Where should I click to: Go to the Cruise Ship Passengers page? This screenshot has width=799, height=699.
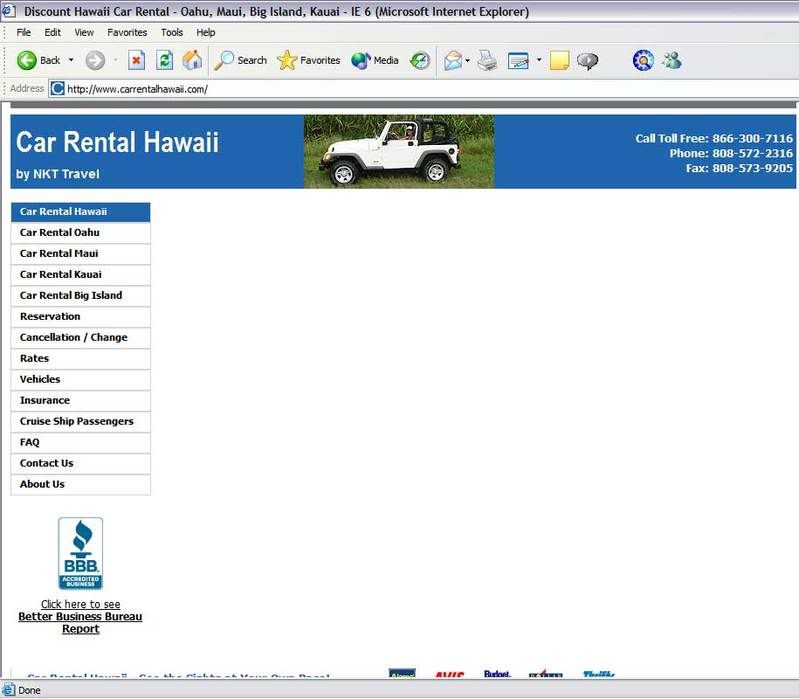click(x=76, y=421)
